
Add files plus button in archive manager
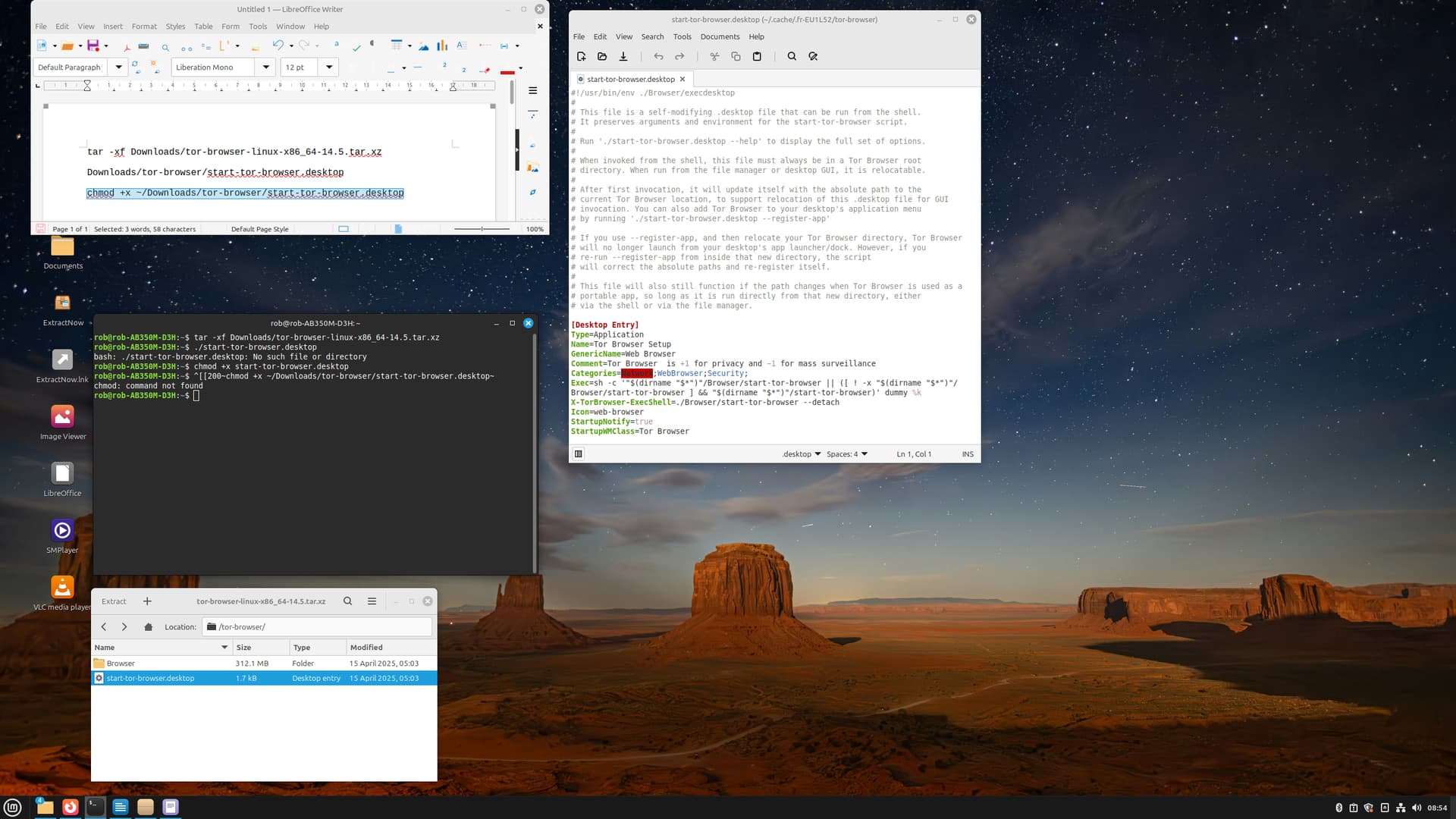point(147,601)
